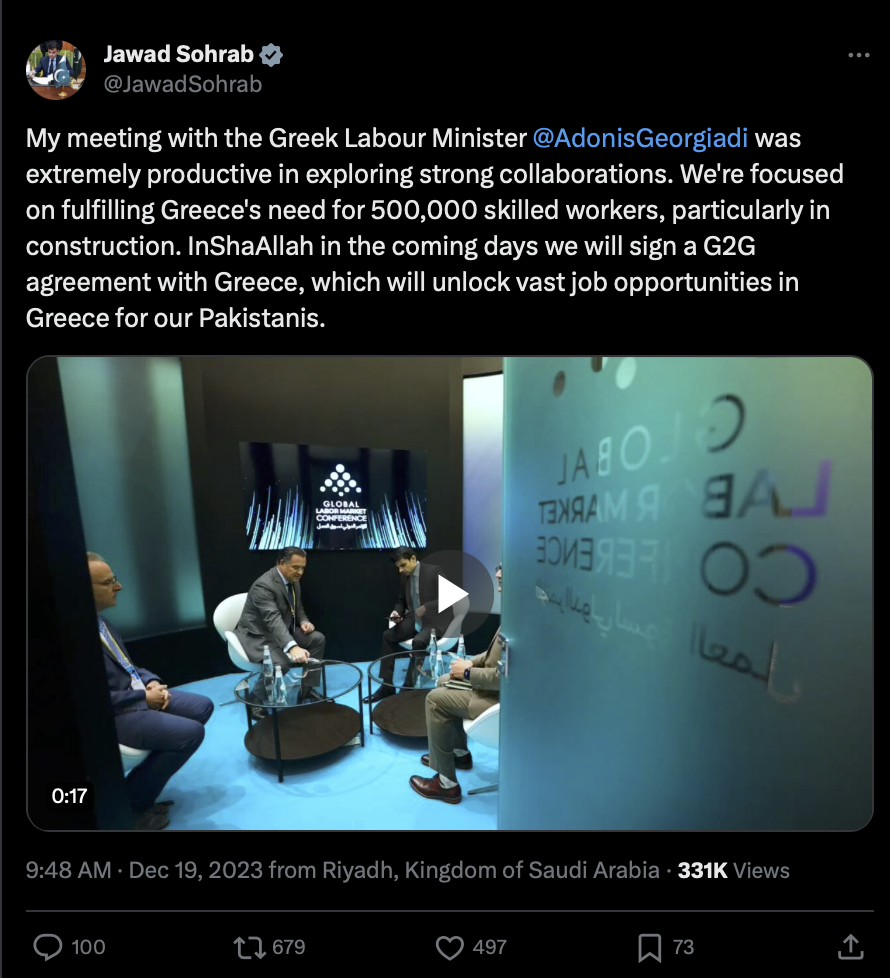890x978 pixels.
Task: View the 331K Views count
Action: tap(733, 871)
